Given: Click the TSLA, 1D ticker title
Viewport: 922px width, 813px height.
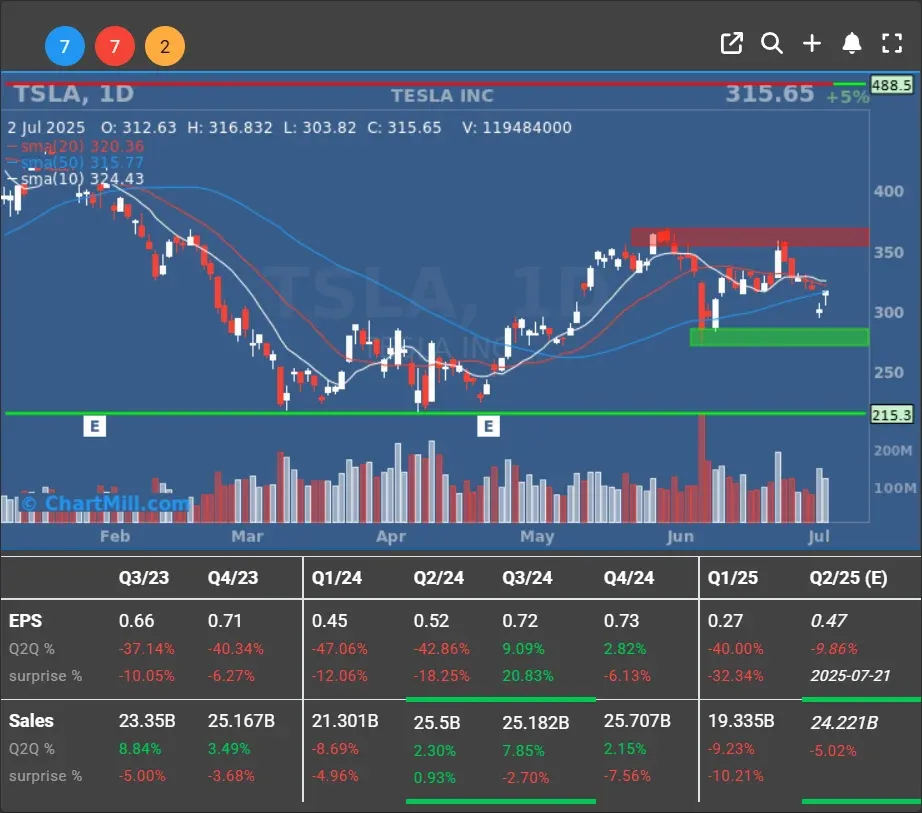Looking at the screenshot, I should (74, 94).
